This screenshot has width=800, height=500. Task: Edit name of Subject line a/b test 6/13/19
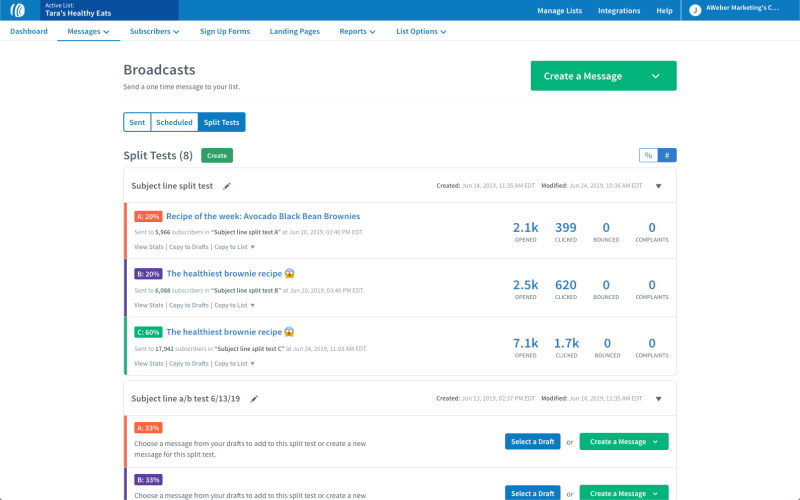tap(254, 399)
